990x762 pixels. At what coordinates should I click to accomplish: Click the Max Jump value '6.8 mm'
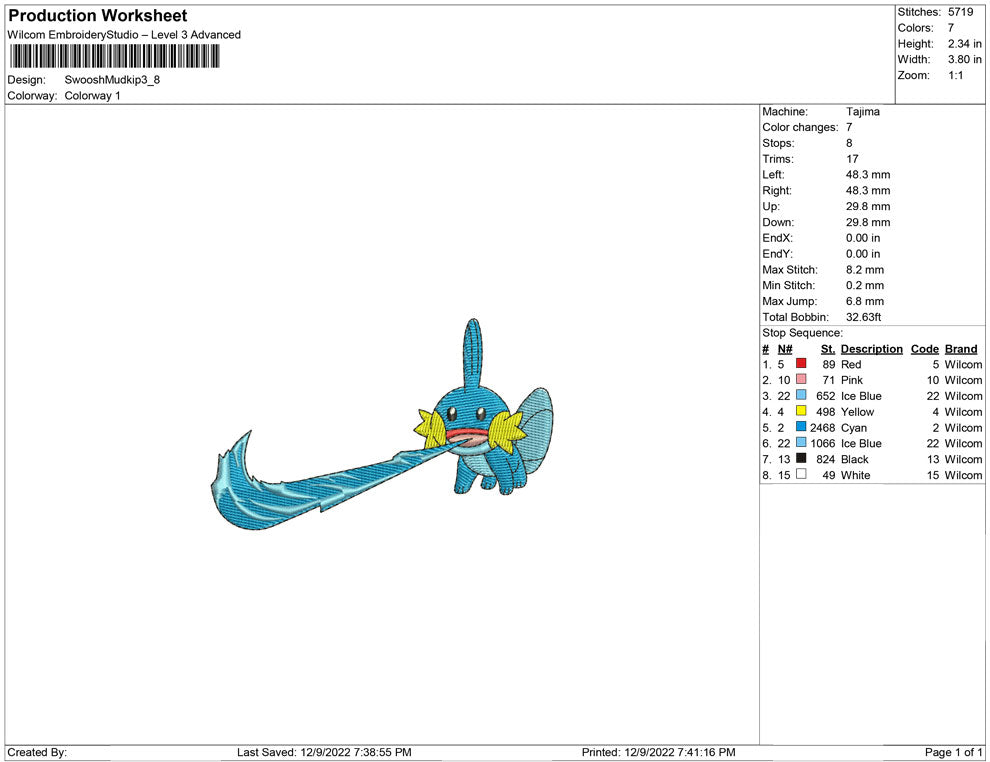pos(865,301)
